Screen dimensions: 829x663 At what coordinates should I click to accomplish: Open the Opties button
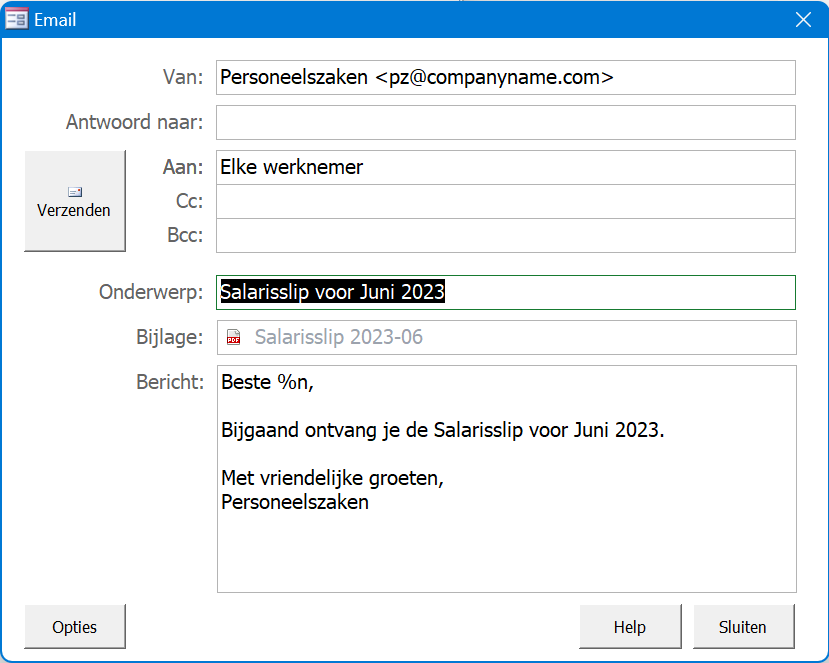click(75, 627)
